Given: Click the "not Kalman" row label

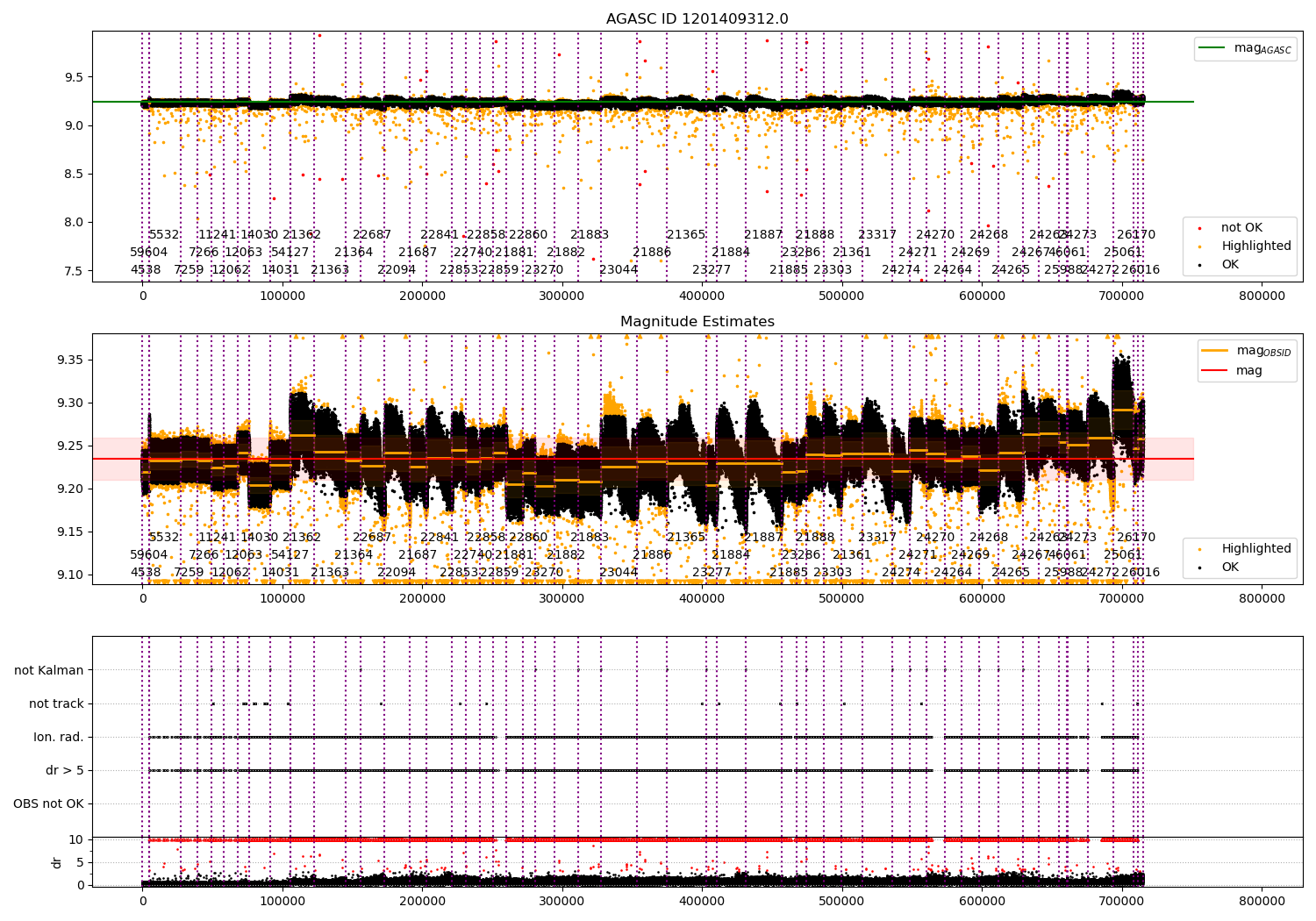Looking at the screenshot, I should [49, 670].
